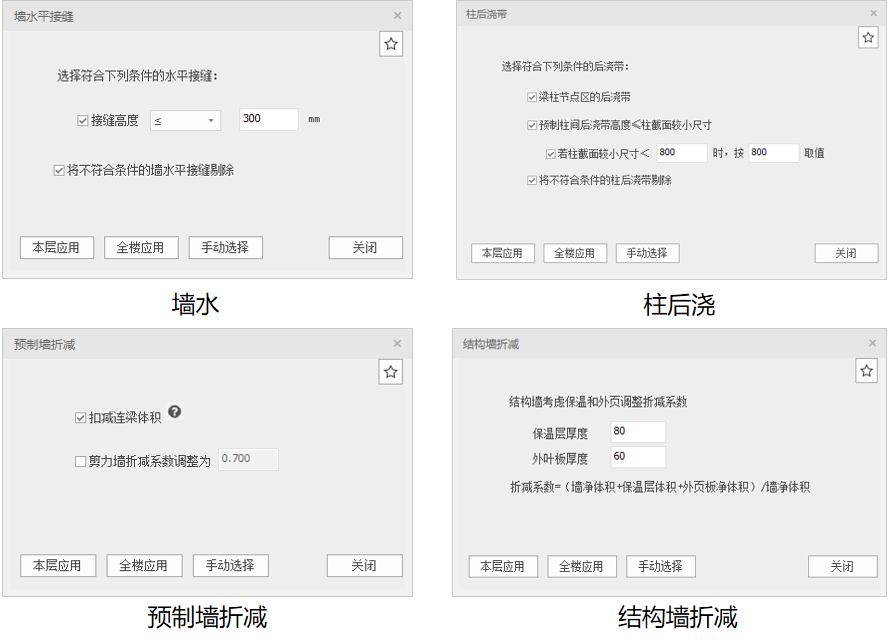Open the ≤ comparison dropdown for 接缝高度

(185, 121)
